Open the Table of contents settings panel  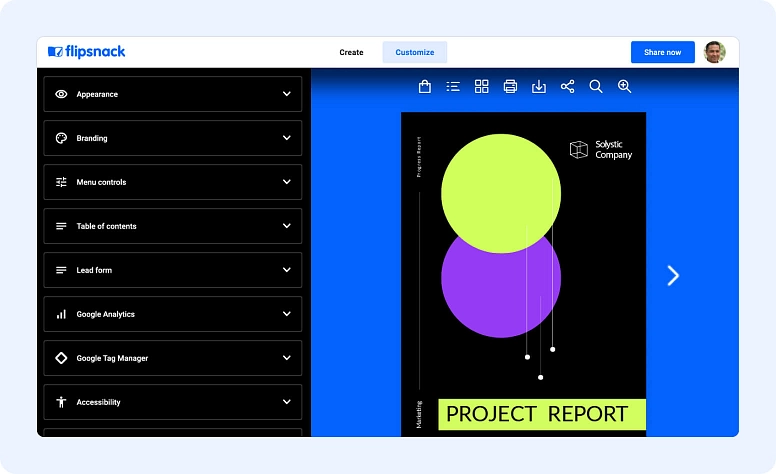click(173, 226)
